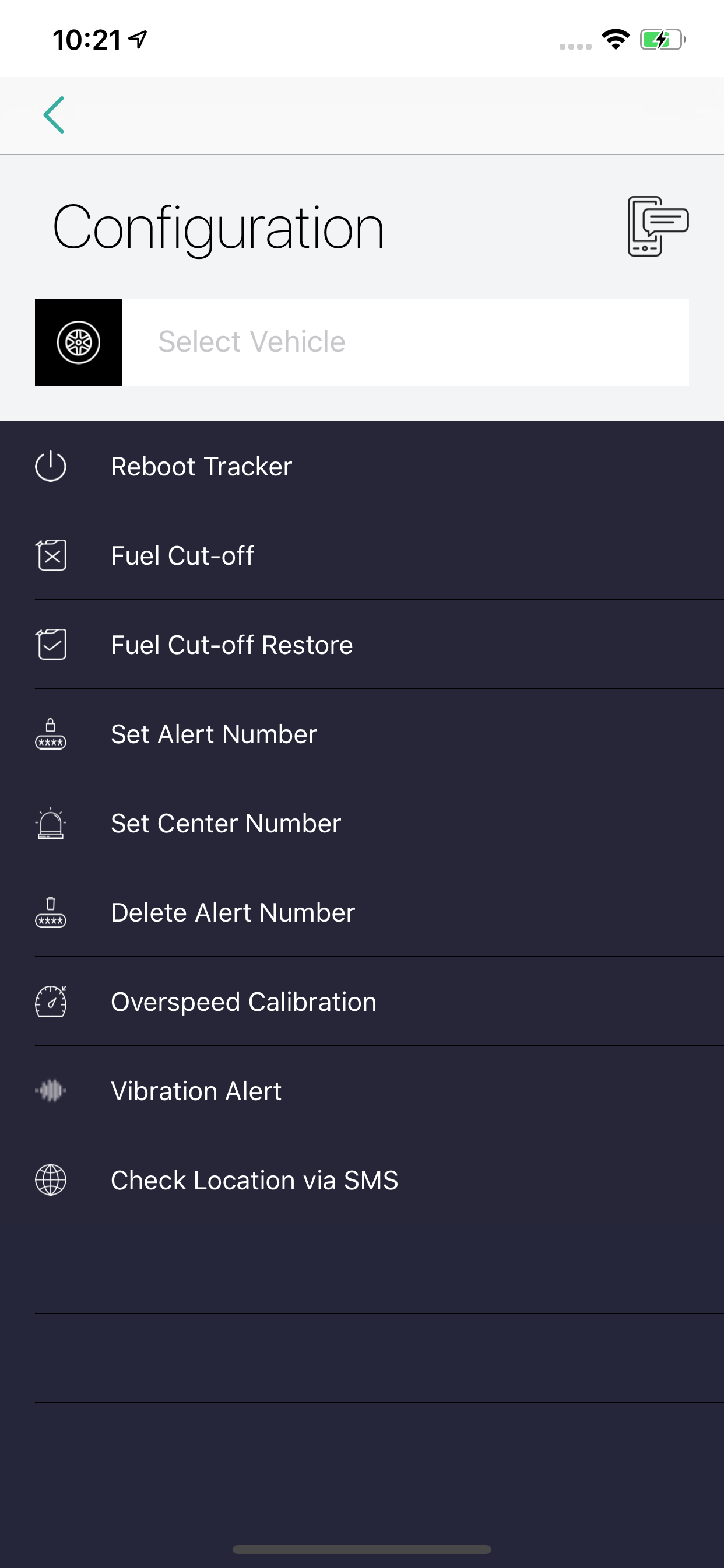724x1568 pixels.
Task: Open the Select Vehicle dropdown field
Action: tap(405, 342)
